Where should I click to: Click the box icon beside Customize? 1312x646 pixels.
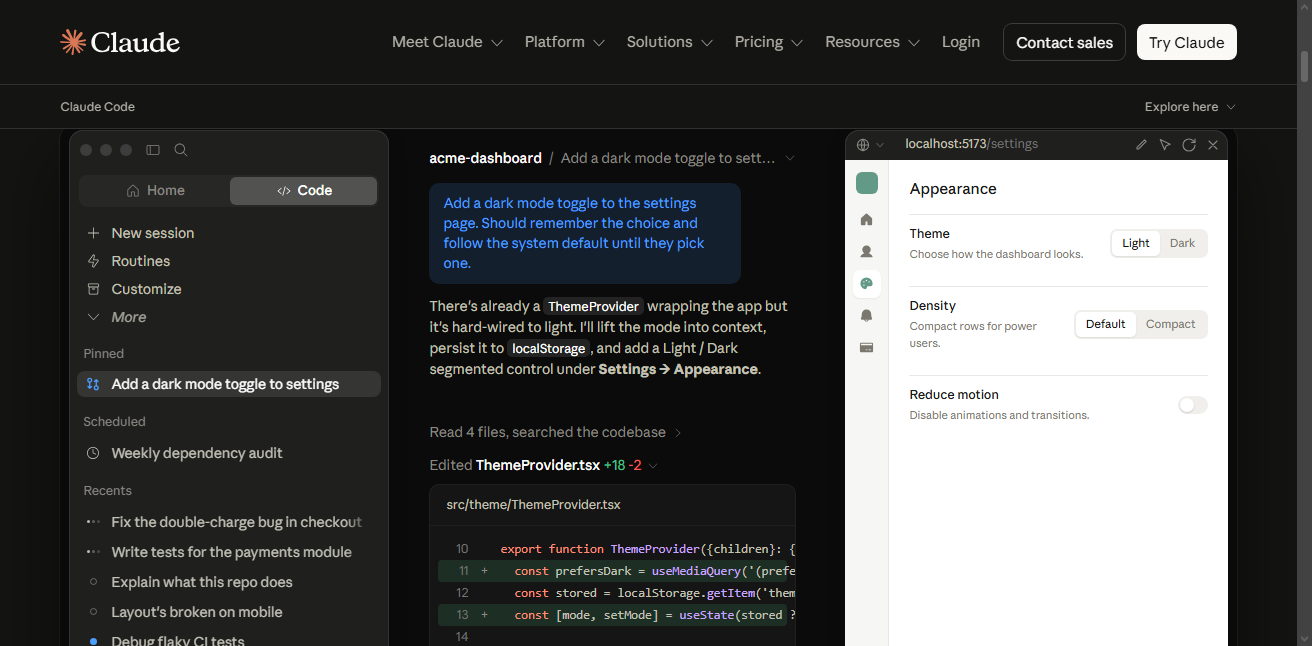click(x=94, y=289)
